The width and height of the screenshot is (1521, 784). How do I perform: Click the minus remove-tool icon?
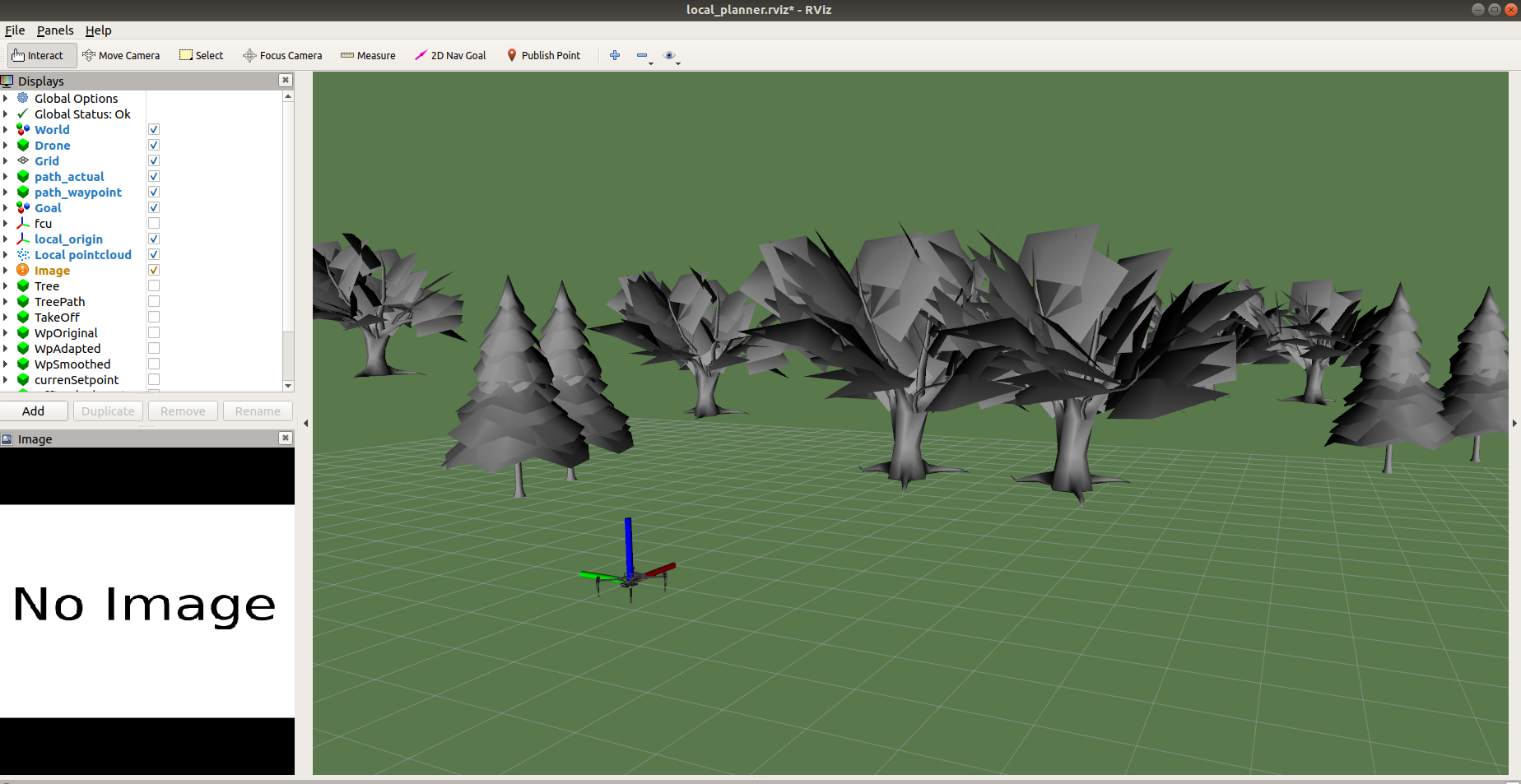pyautogui.click(x=642, y=56)
